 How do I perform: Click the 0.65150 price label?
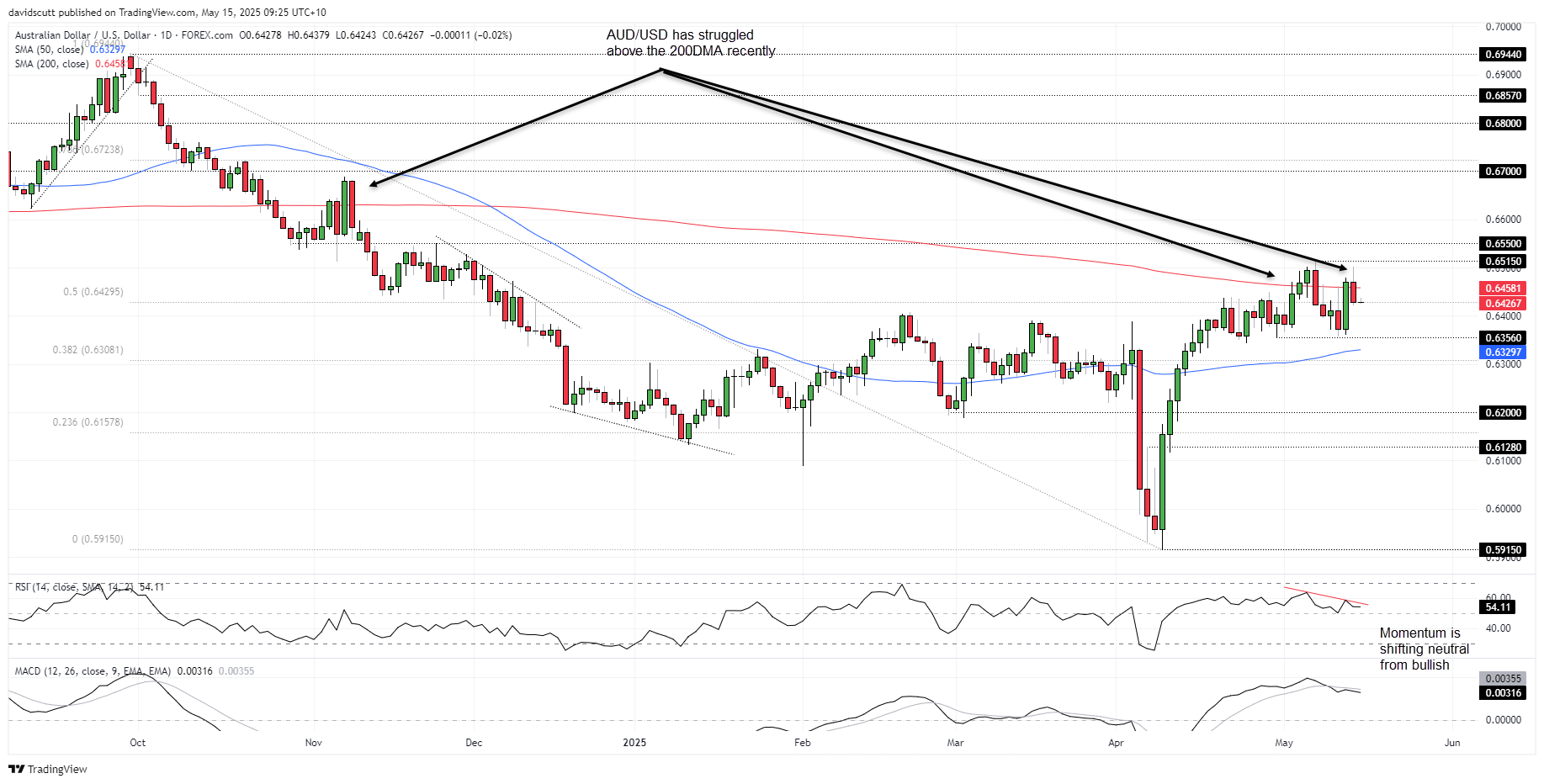coord(1503,262)
